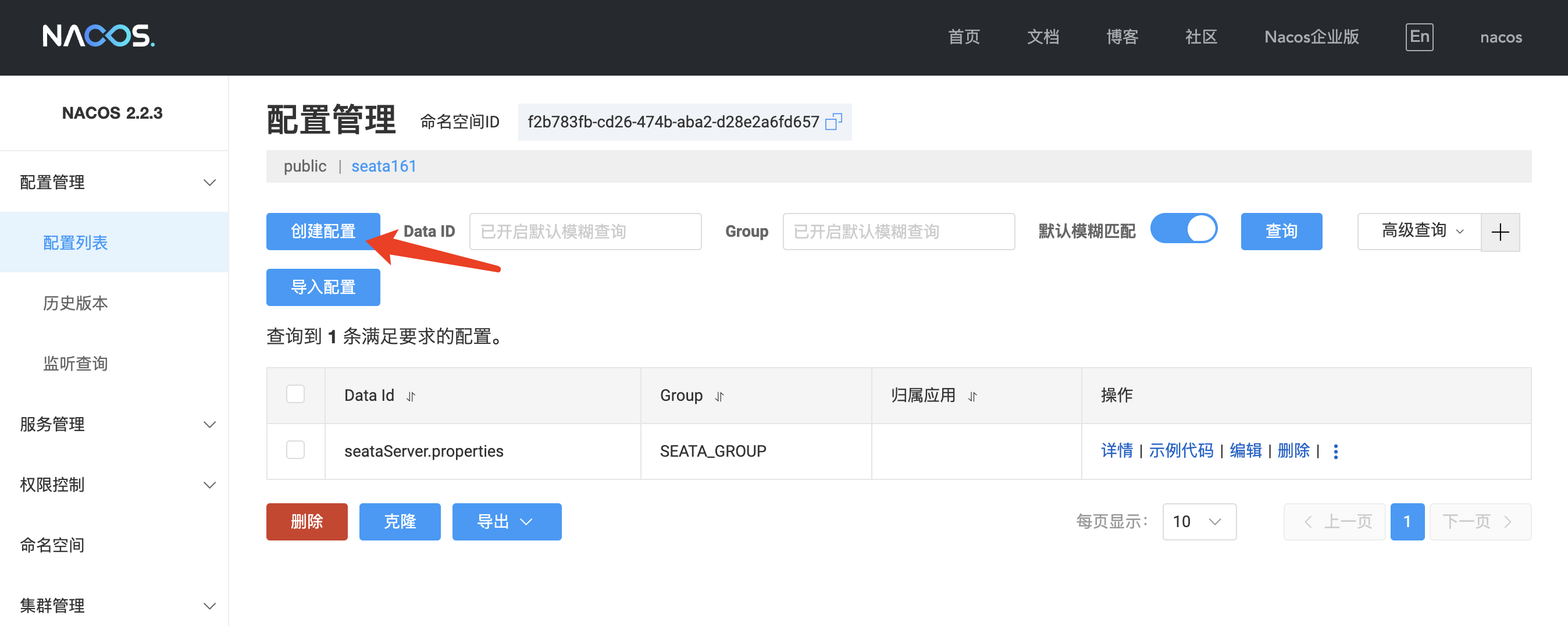Check the select-all checkbox in table header
The image size is (1568, 626).
tap(295, 394)
